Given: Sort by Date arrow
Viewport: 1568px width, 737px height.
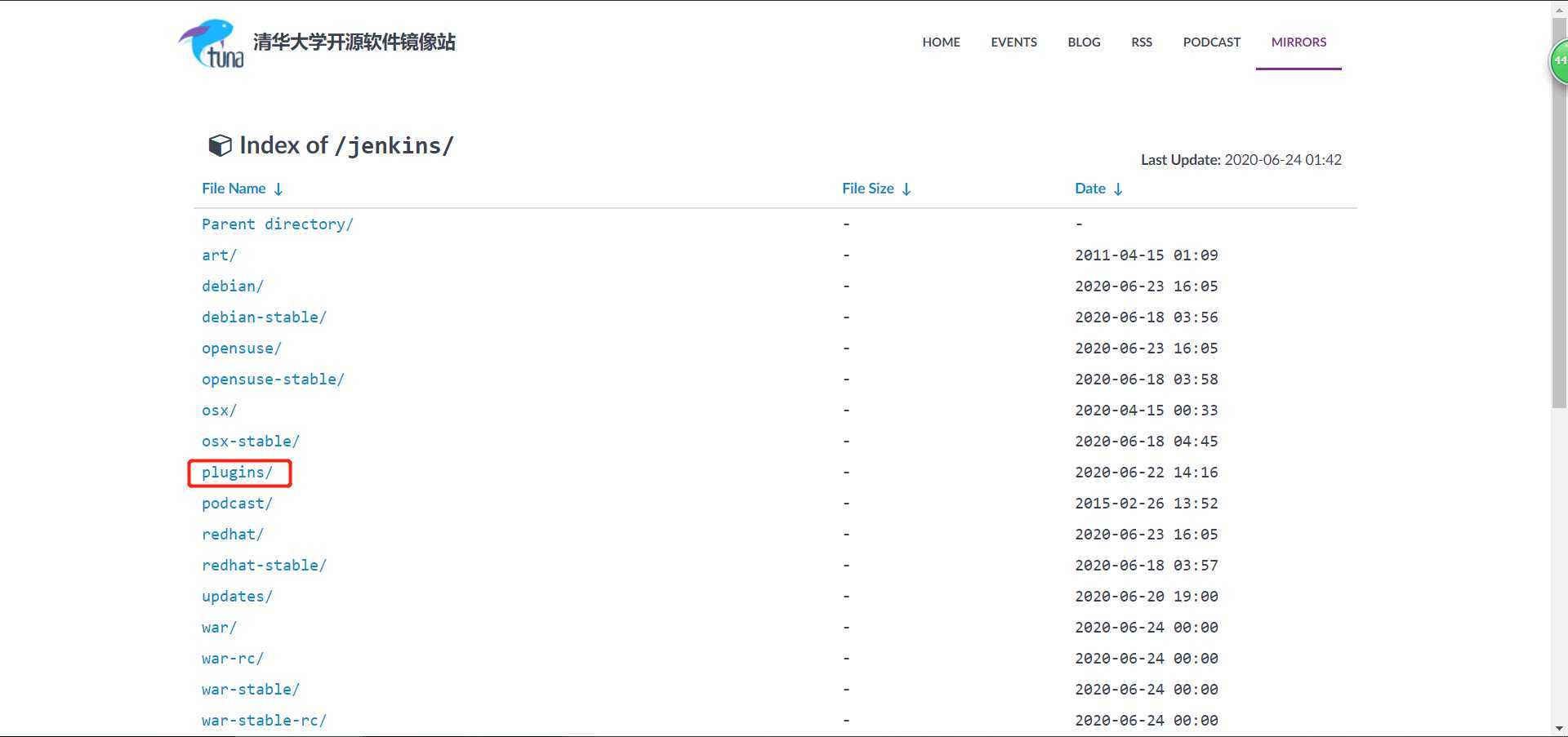Looking at the screenshot, I should point(1118,189).
